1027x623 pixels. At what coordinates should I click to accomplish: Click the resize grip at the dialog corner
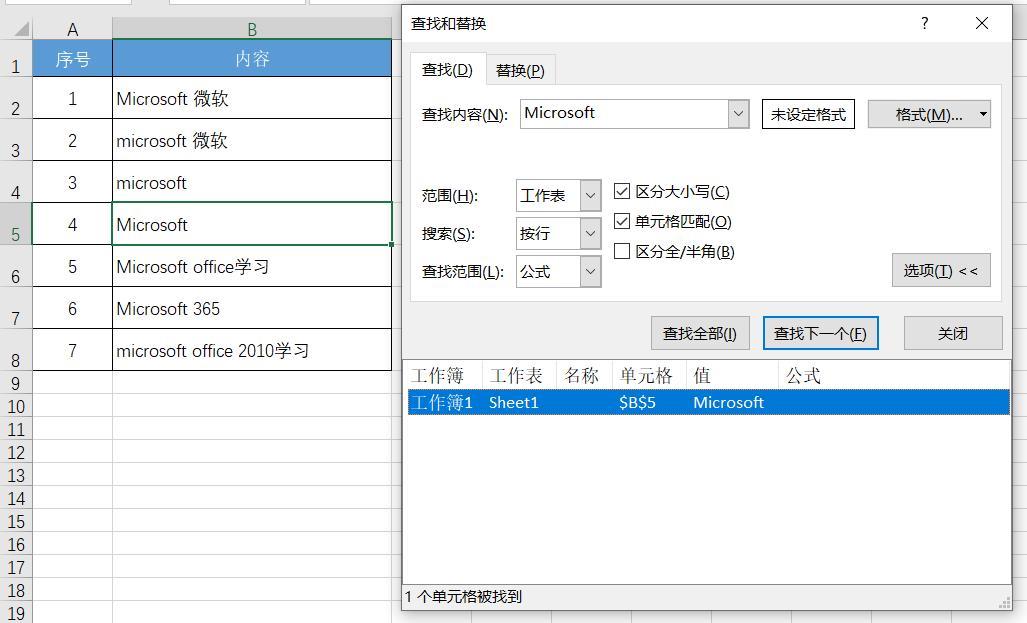[1005, 602]
